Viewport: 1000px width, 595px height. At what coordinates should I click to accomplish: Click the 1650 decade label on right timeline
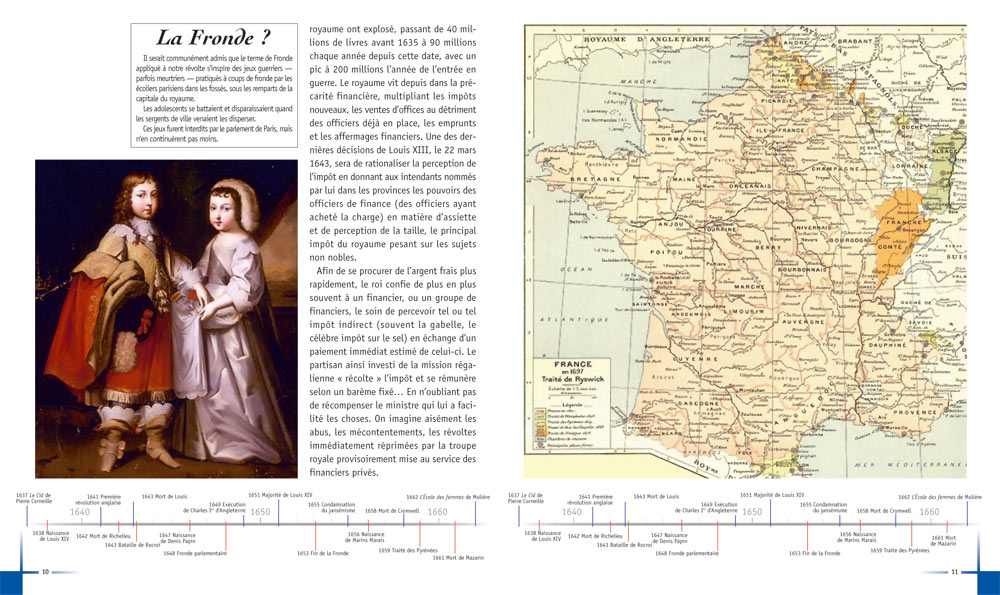pos(752,512)
